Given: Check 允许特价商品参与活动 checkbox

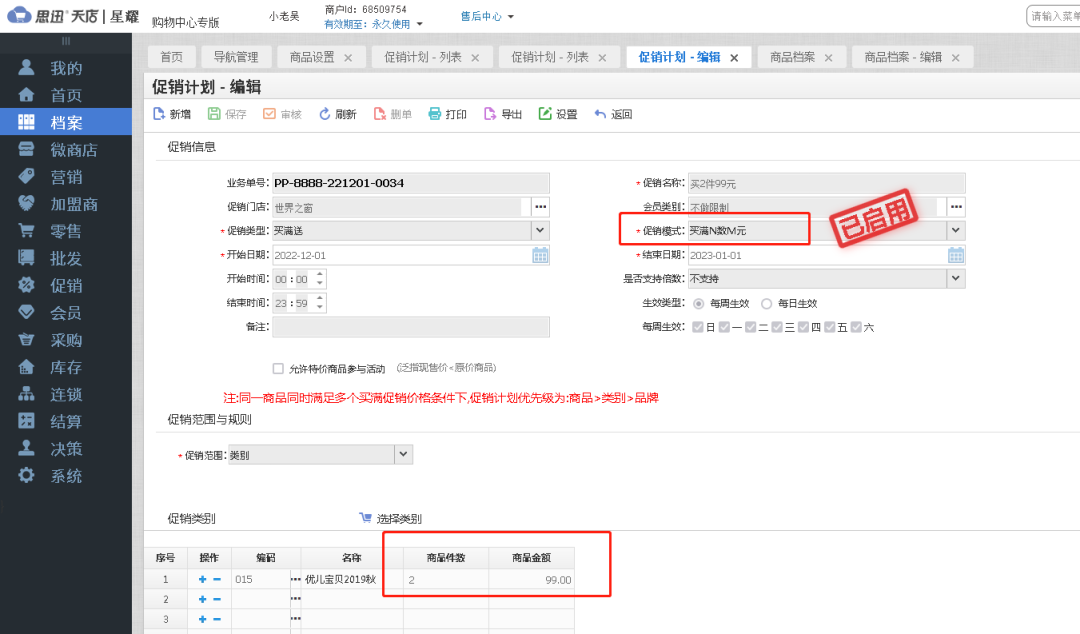Looking at the screenshot, I should coord(277,367).
